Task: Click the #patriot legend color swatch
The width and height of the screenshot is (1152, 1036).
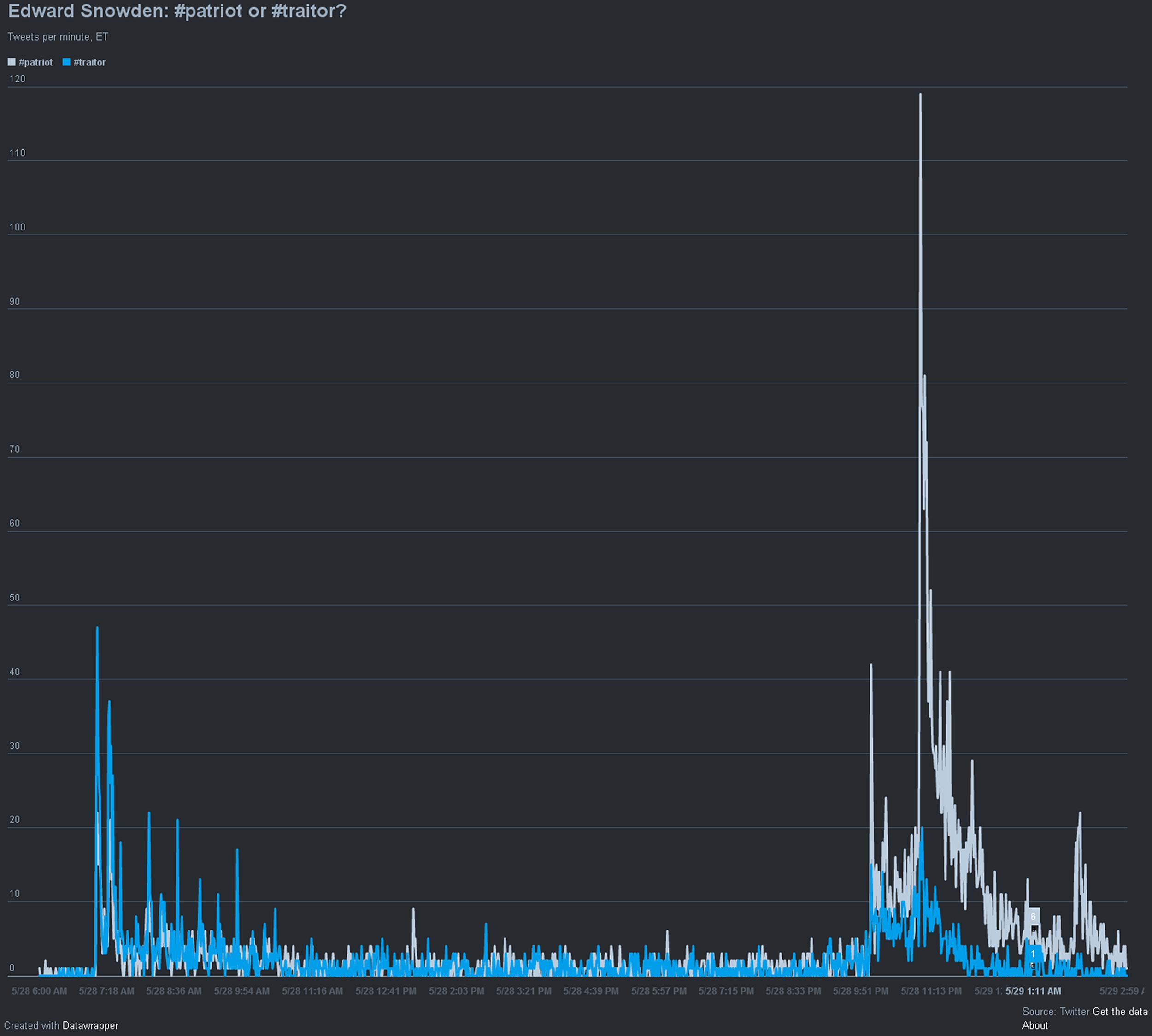Action: click(x=12, y=62)
